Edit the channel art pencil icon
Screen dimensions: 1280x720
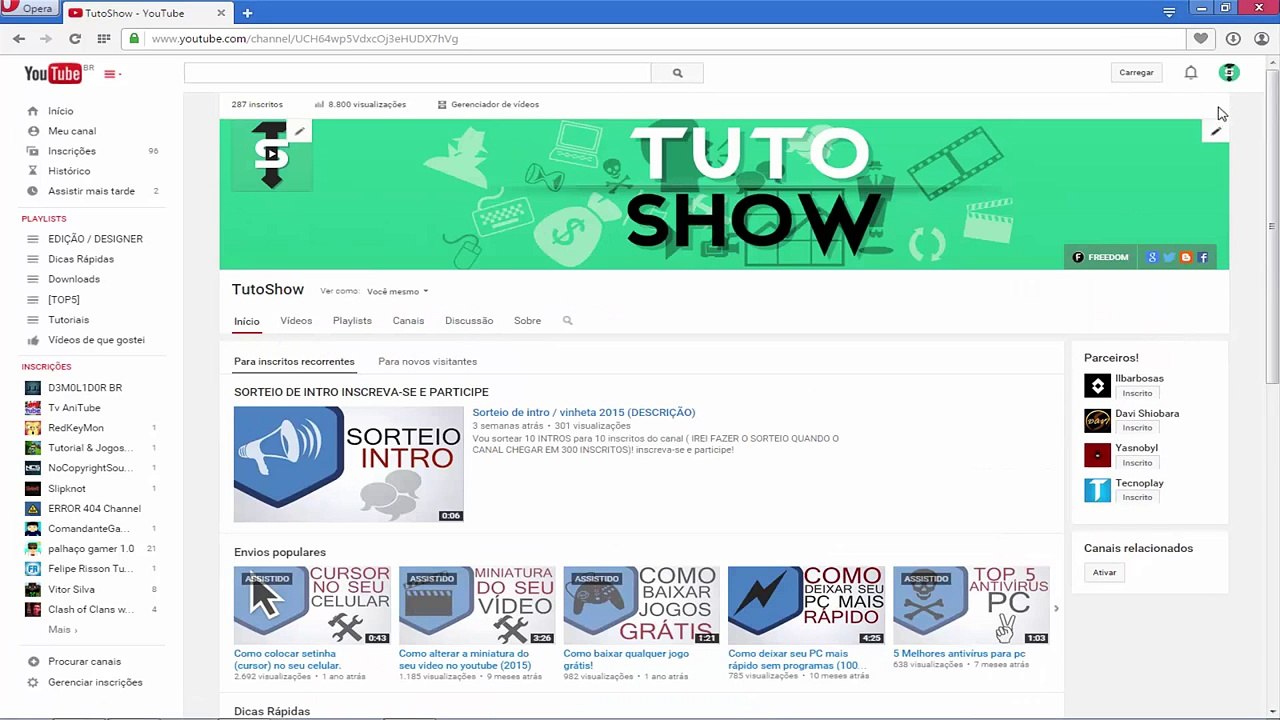(1215, 131)
